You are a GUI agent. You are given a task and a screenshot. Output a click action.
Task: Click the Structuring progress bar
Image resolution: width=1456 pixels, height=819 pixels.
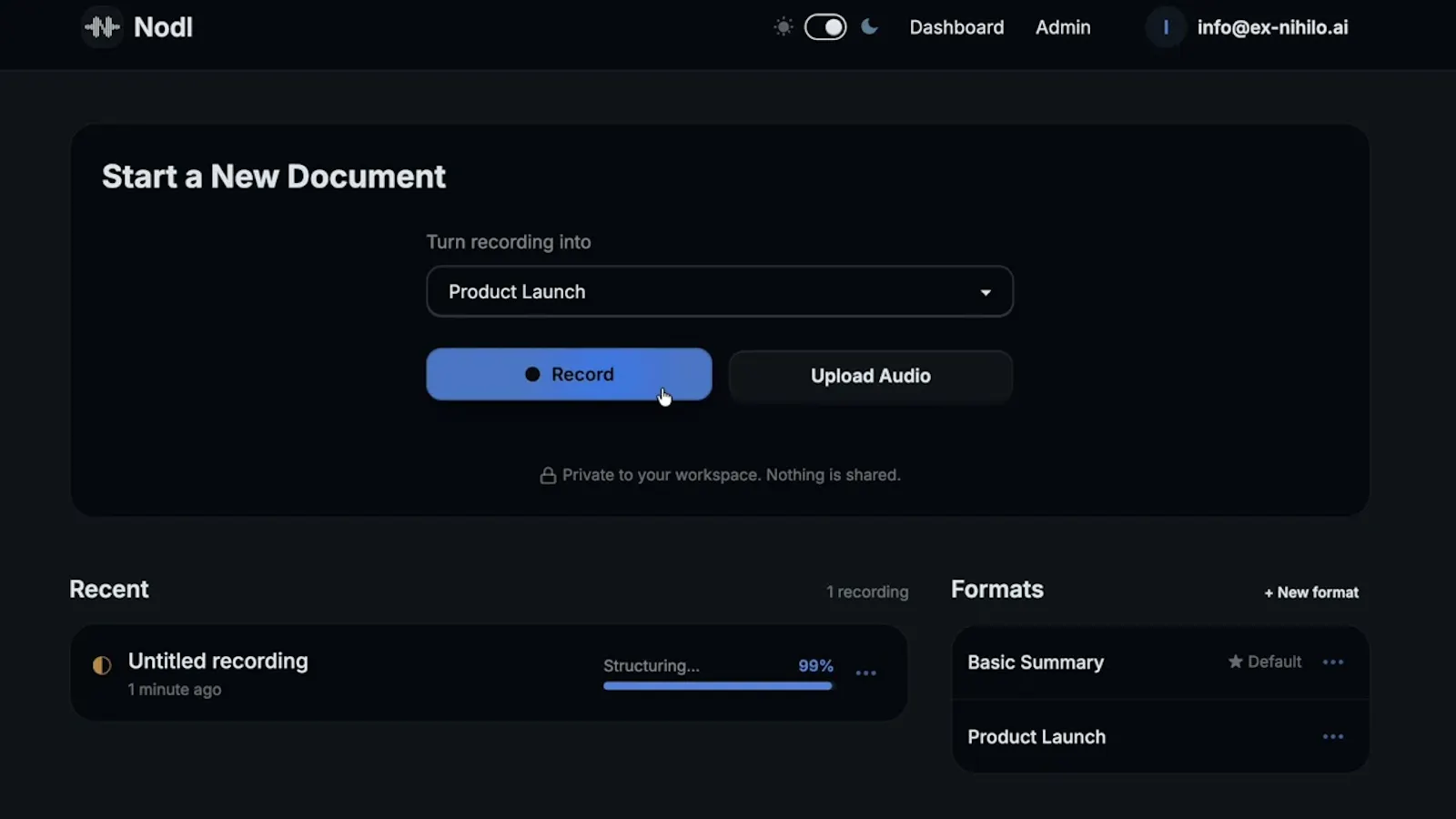point(718,686)
